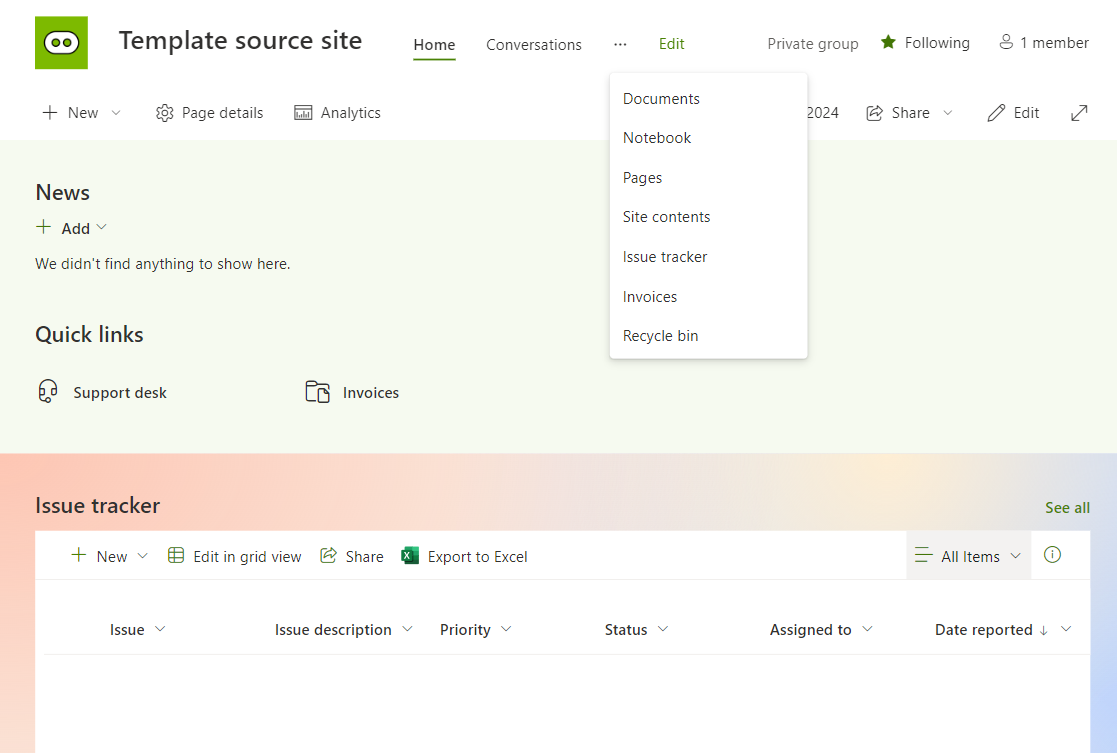Click the Invoices folder icon in Quick links
Screen dimensions: 1117x753
[318, 392]
